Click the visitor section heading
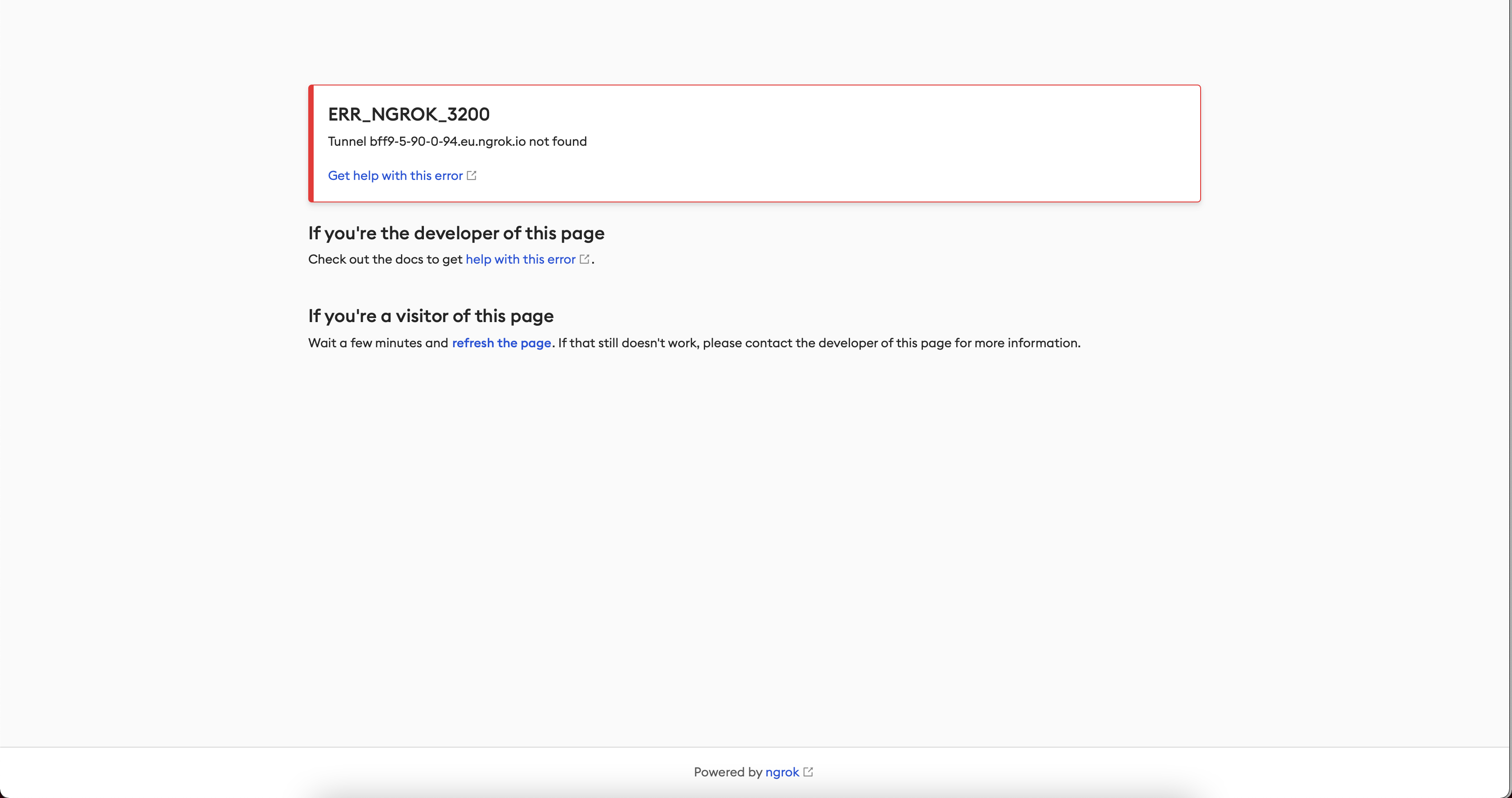 click(430, 316)
